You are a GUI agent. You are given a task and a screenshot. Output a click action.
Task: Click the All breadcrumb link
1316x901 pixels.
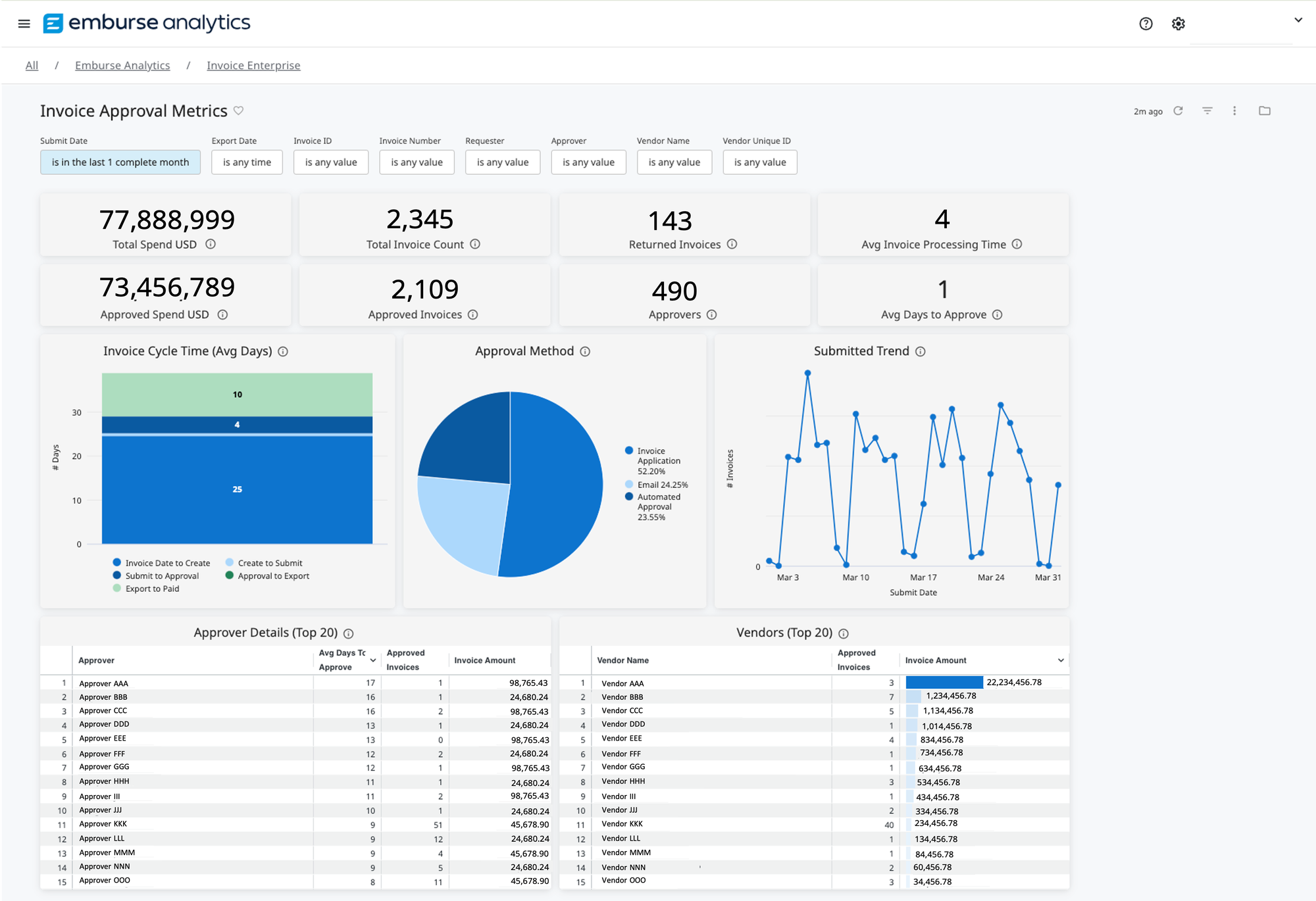click(x=31, y=65)
